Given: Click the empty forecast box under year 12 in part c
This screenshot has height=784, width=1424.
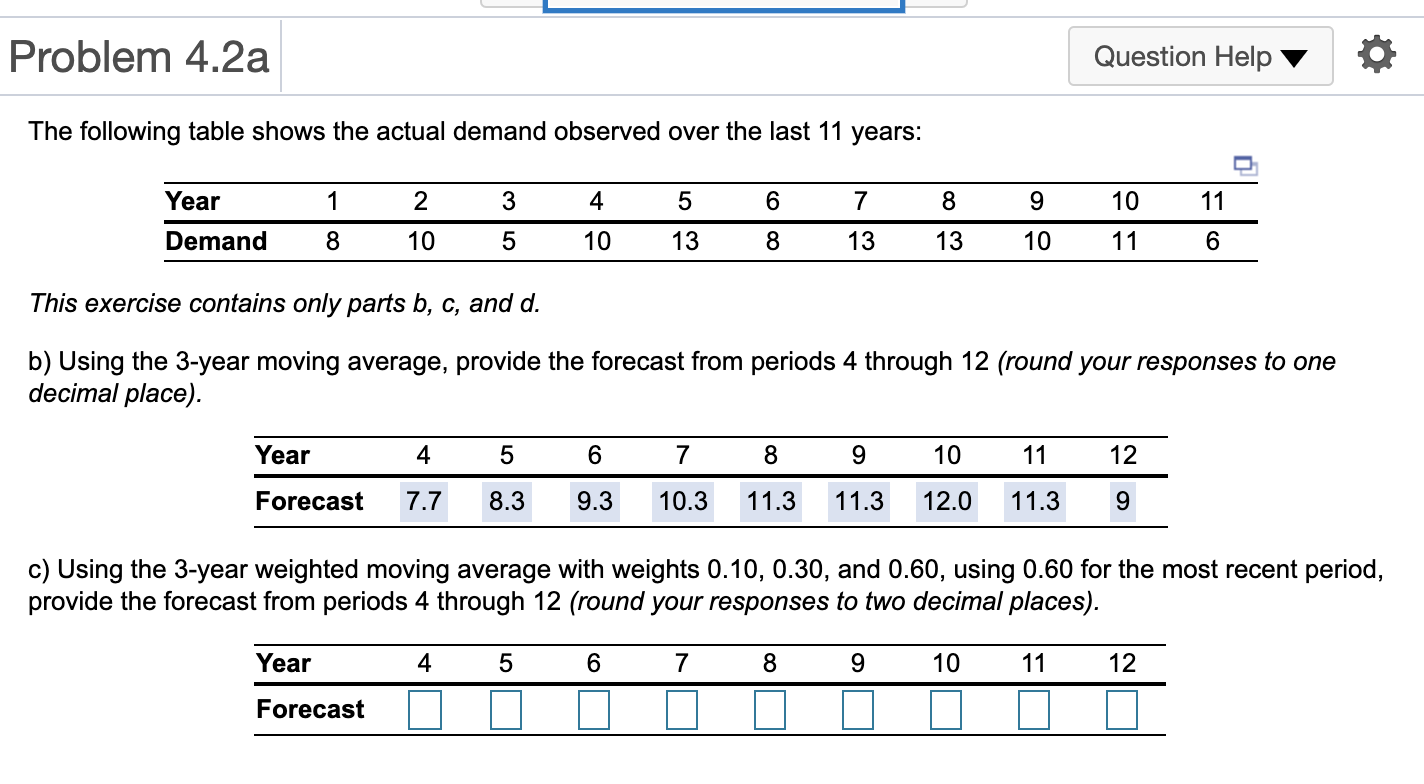Looking at the screenshot, I should [x=1122, y=710].
